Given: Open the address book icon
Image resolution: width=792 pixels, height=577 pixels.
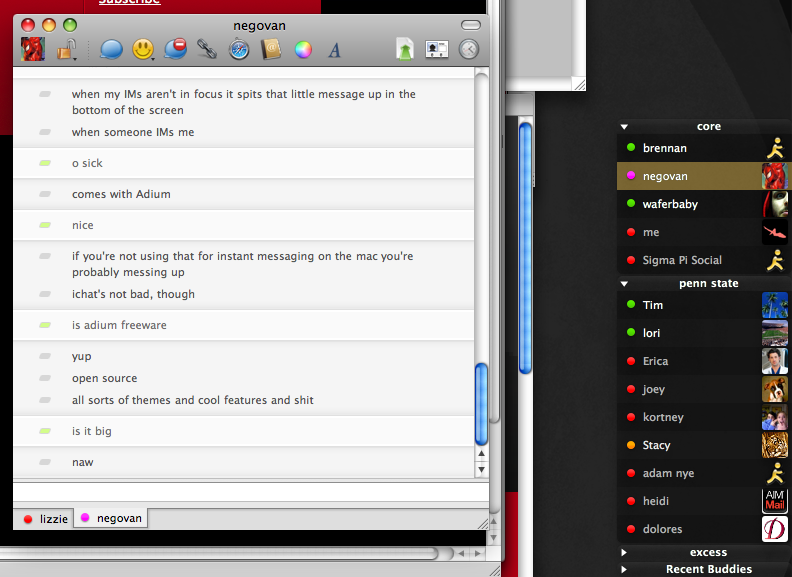Looking at the screenshot, I should [x=271, y=50].
